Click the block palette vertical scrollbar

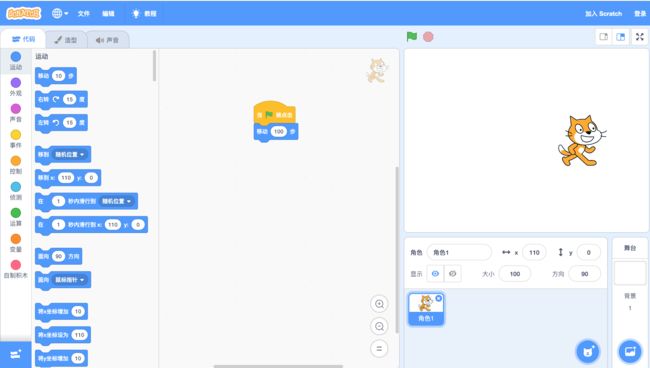click(x=155, y=65)
